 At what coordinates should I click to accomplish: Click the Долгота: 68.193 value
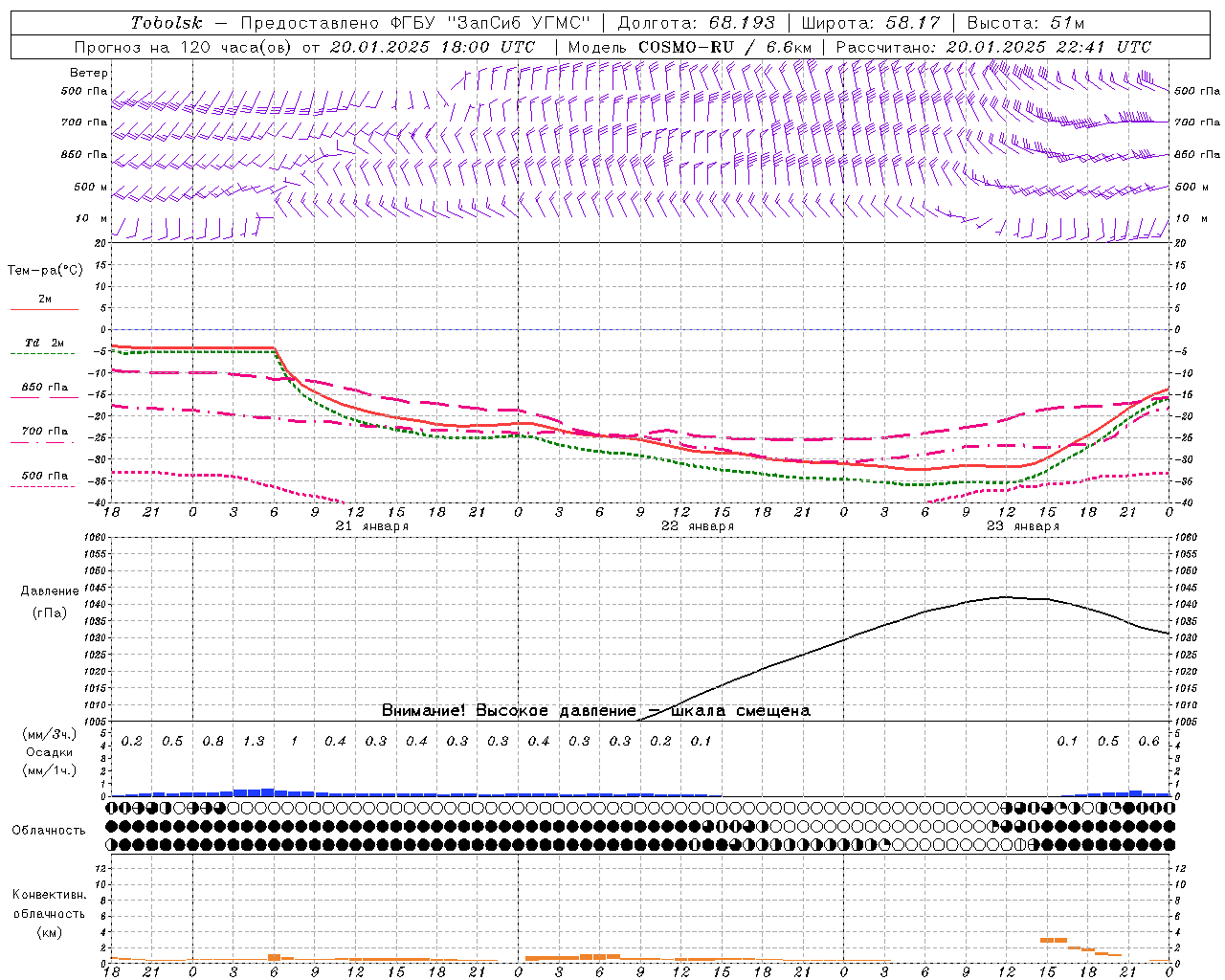[696, 23]
